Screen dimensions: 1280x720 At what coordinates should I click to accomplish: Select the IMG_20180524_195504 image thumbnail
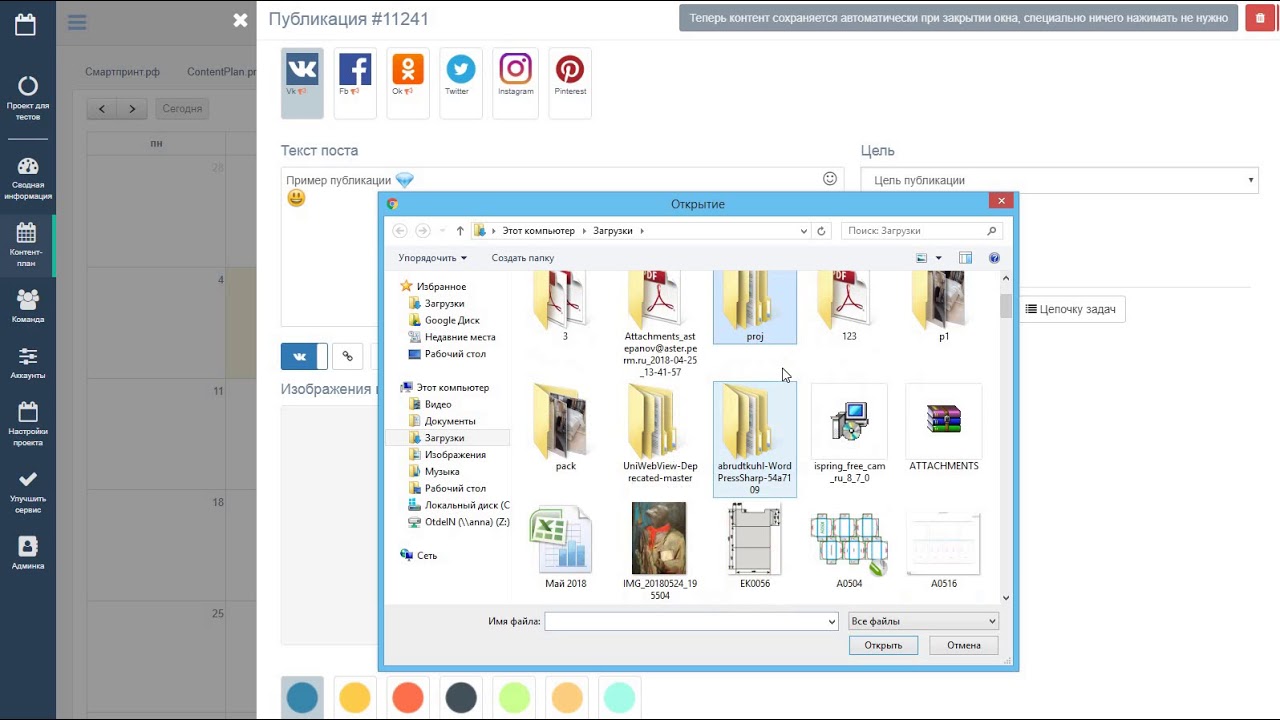(x=660, y=552)
